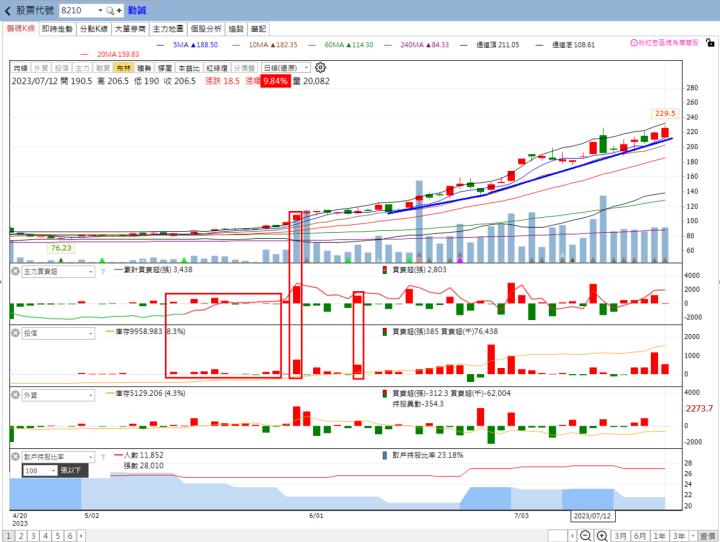Image resolution: width=720 pixels, height=542 pixels.
Task: Select page 5 at bottom left
Action: [x=58, y=536]
